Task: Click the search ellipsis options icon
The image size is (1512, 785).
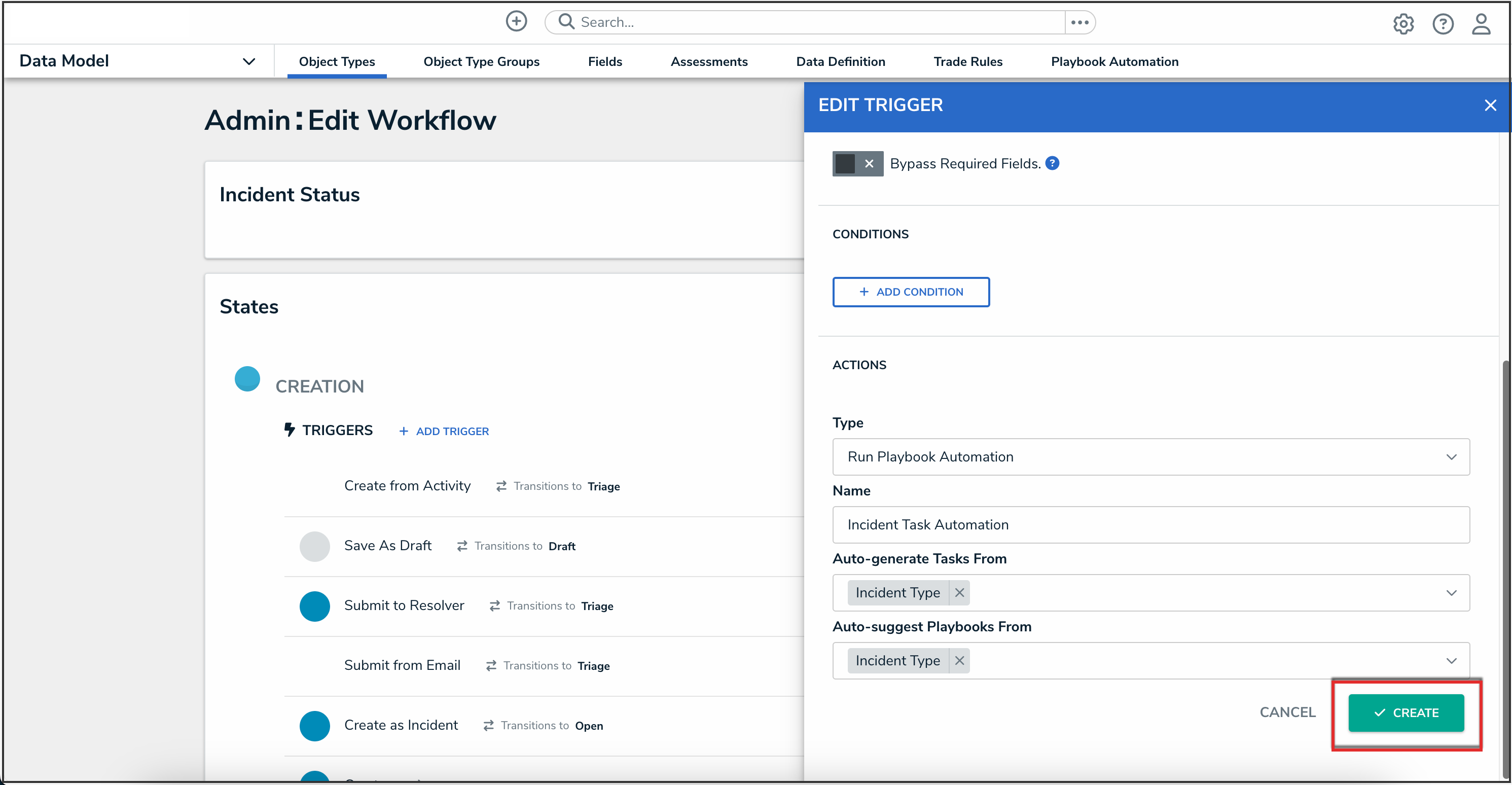Action: tap(1079, 22)
